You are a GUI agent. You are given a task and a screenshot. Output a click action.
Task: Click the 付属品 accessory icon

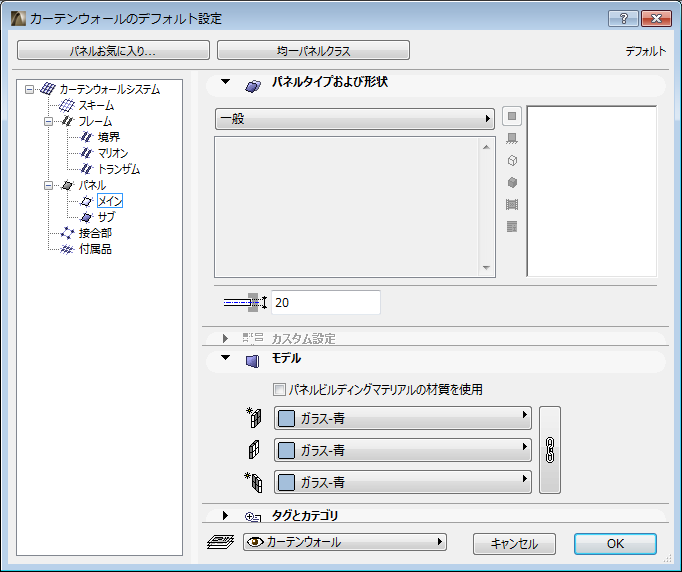coord(67,249)
